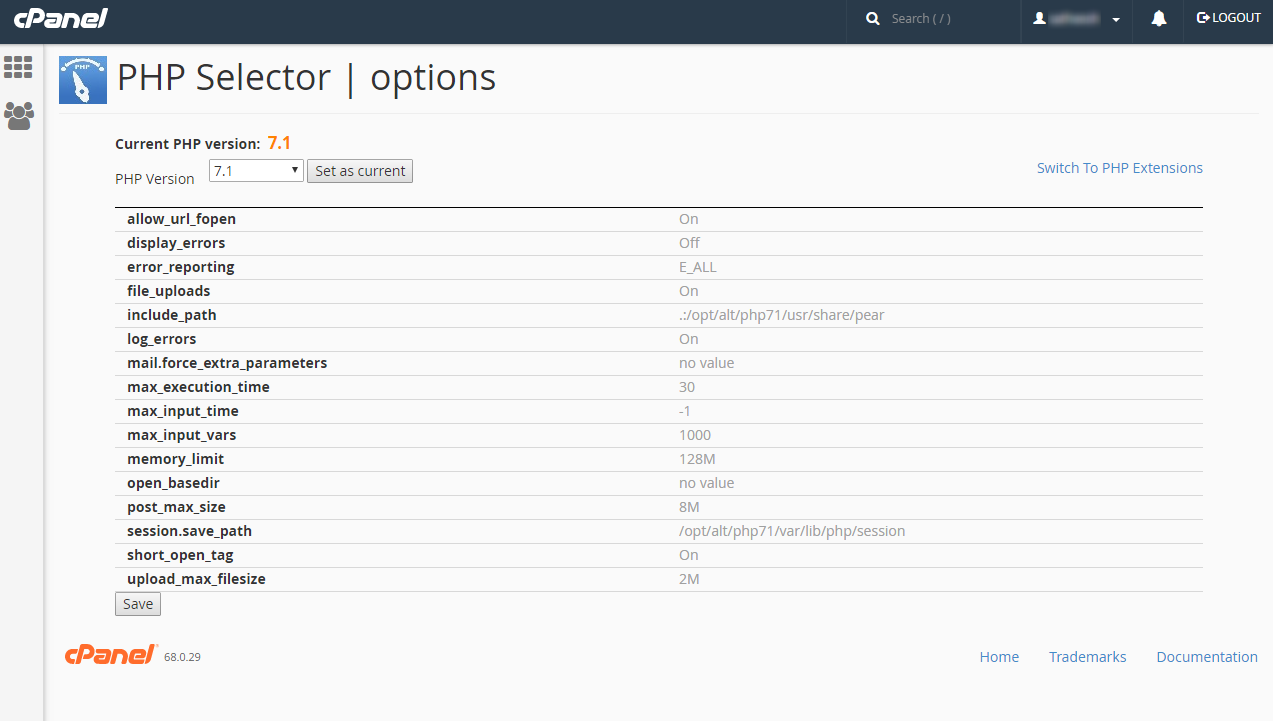
Task: Click the Save button
Action: (138, 604)
